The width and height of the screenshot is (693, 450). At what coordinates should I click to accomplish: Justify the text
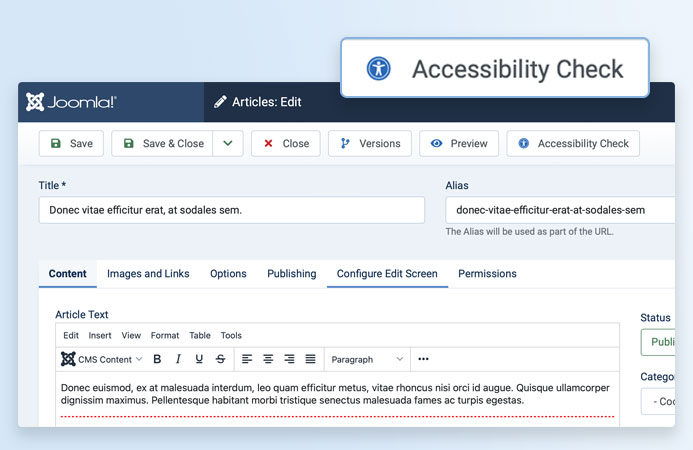pyautogui.click(x=311, y=359)
